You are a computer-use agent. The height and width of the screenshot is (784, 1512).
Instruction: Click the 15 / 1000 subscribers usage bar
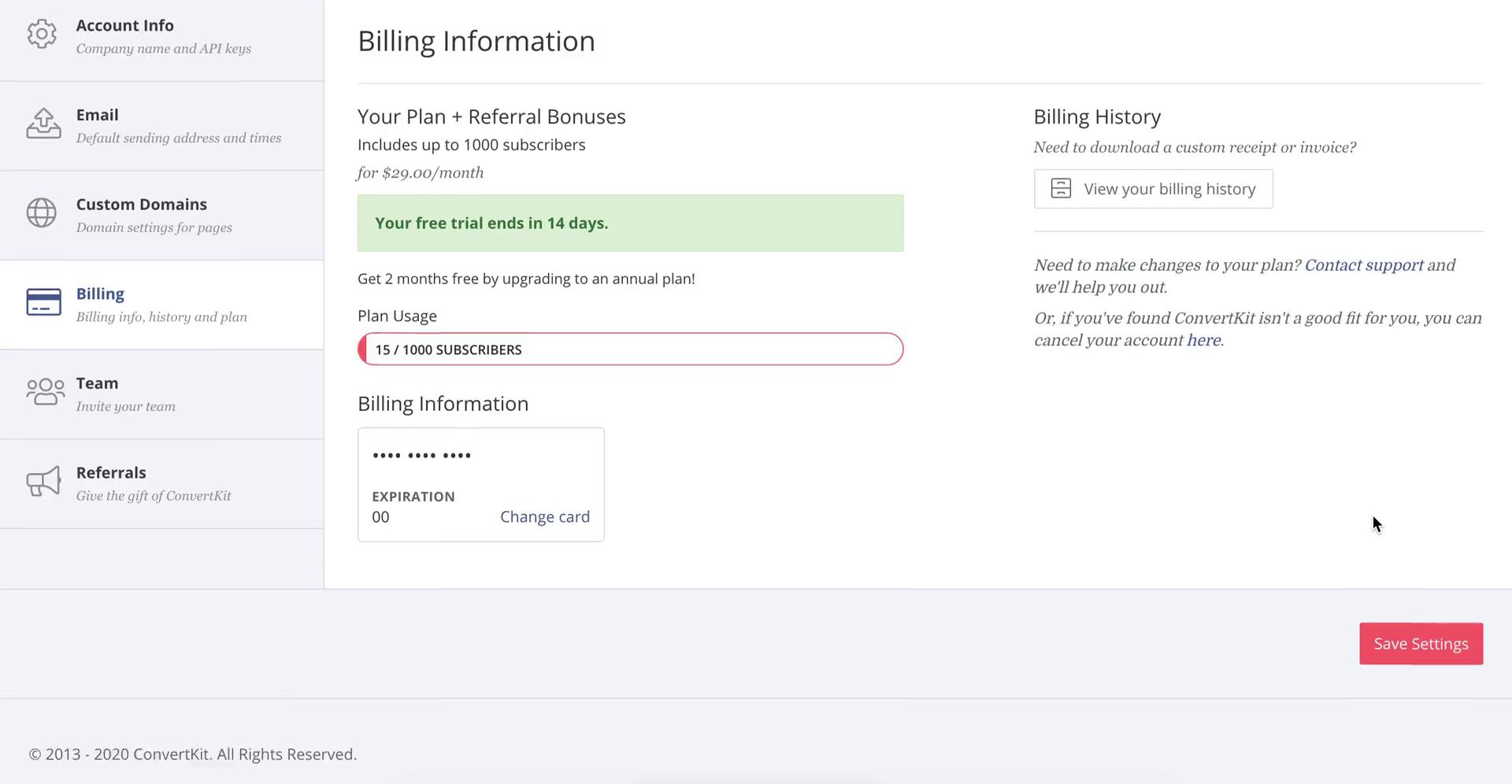630,349
